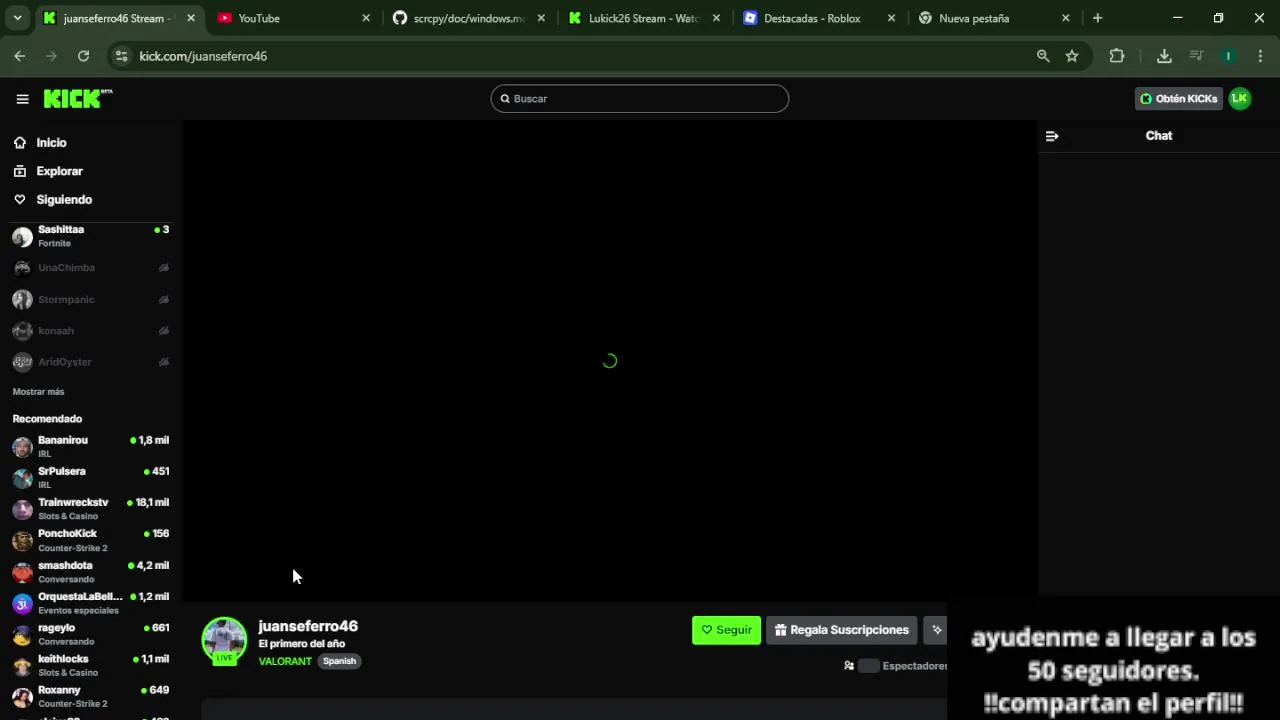Screen dimensions: 1280x720
Task: Open Chrome profile avatar
Action: [x=1228, y=56]
